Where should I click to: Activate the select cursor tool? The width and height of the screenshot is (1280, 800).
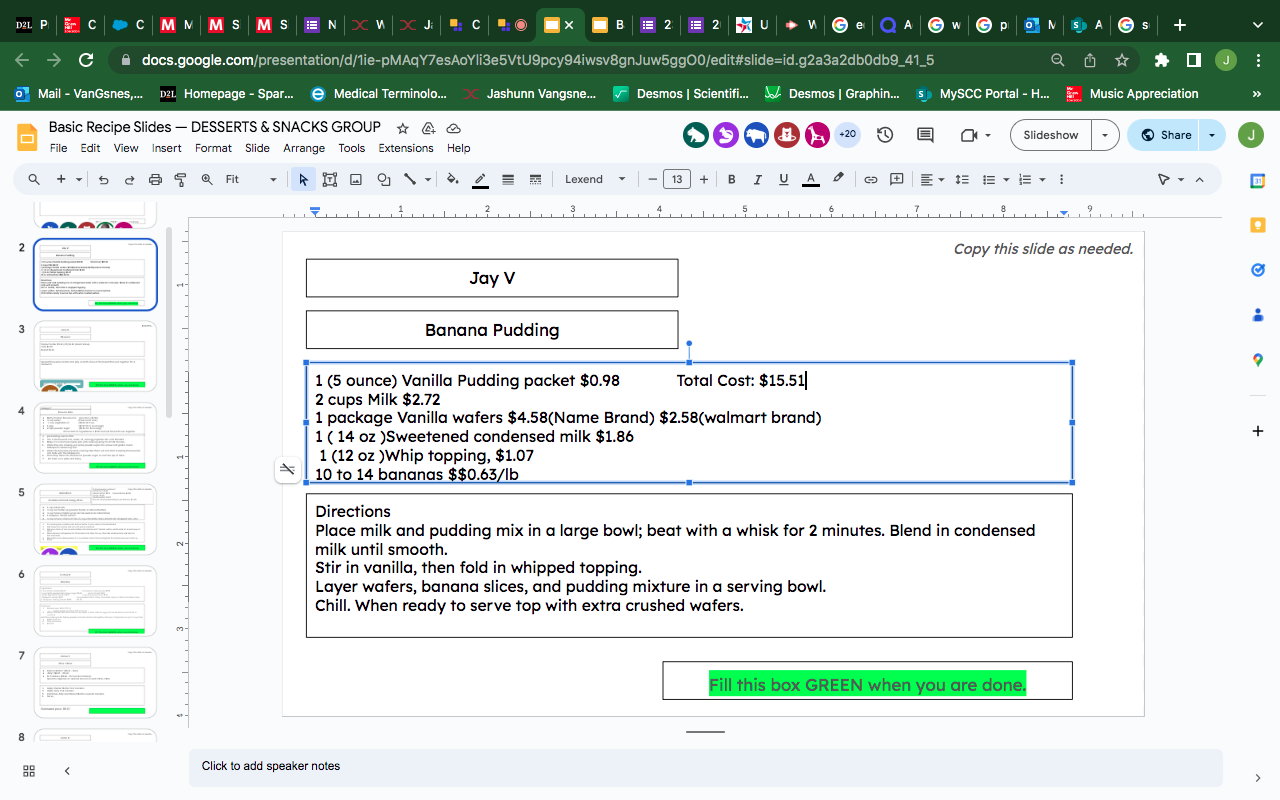click(303, 179)
